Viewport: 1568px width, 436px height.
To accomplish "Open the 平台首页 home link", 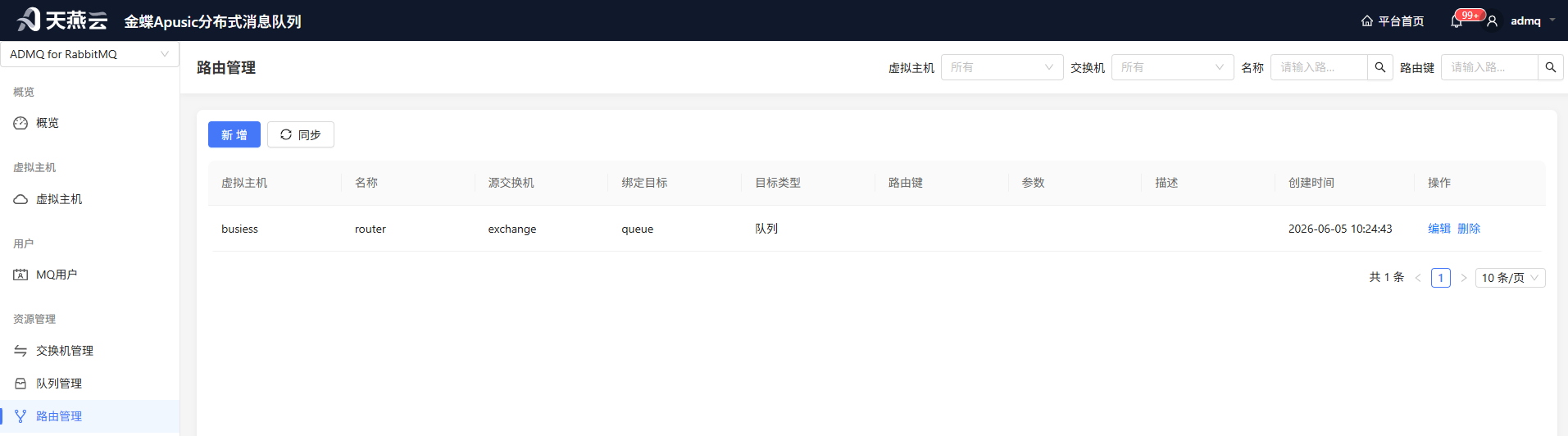I will click(x=1393, y=21).
